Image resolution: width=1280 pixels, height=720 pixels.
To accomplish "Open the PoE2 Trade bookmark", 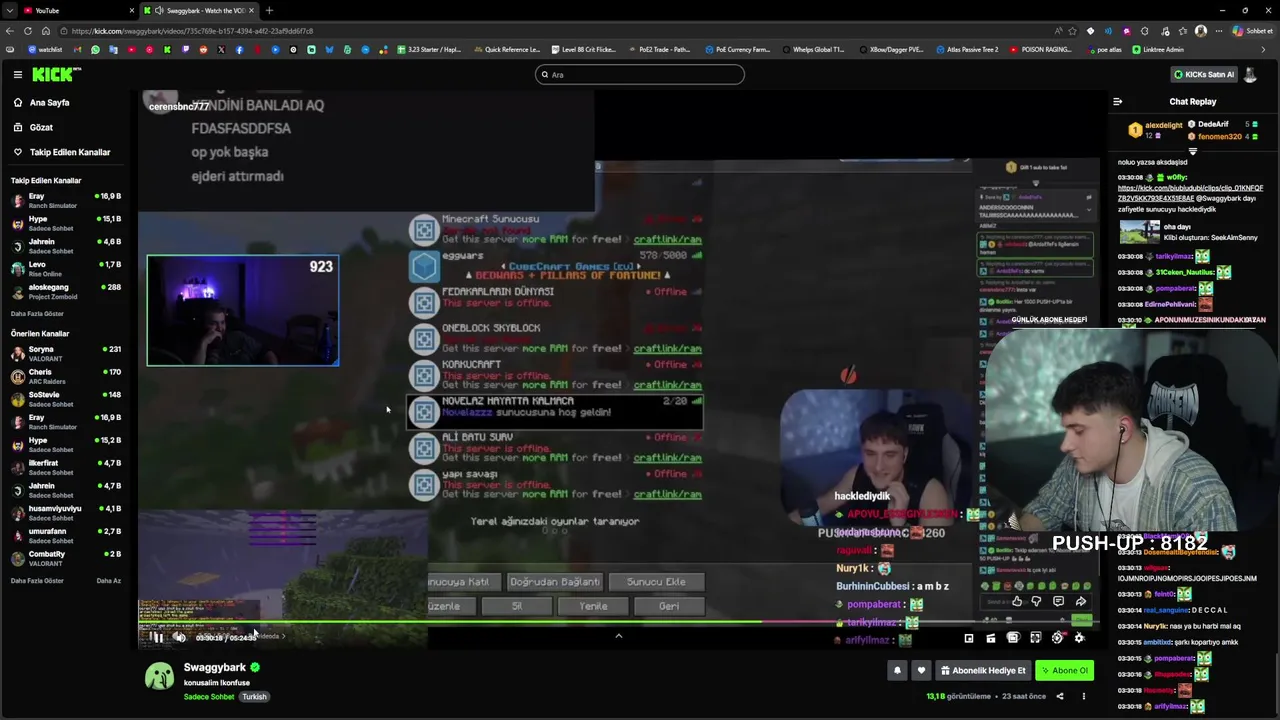I will coord(658,49).
